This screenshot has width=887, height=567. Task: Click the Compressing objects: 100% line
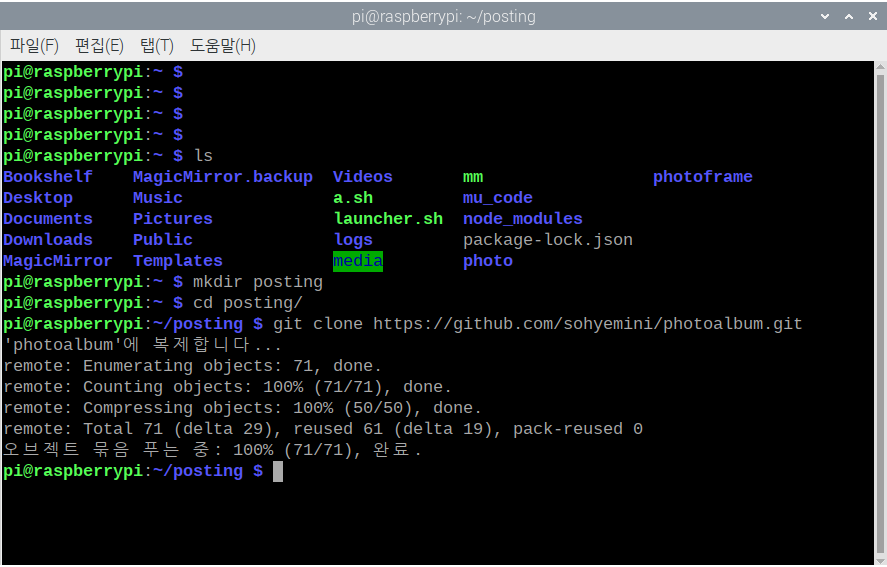tap(242, 408)
